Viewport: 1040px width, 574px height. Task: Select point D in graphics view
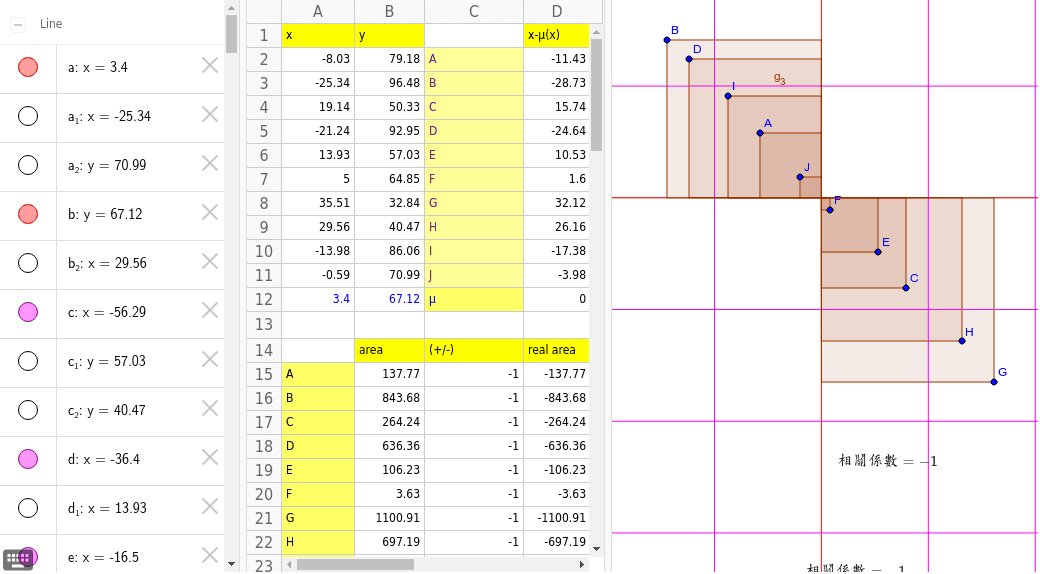tap(689, 59)
